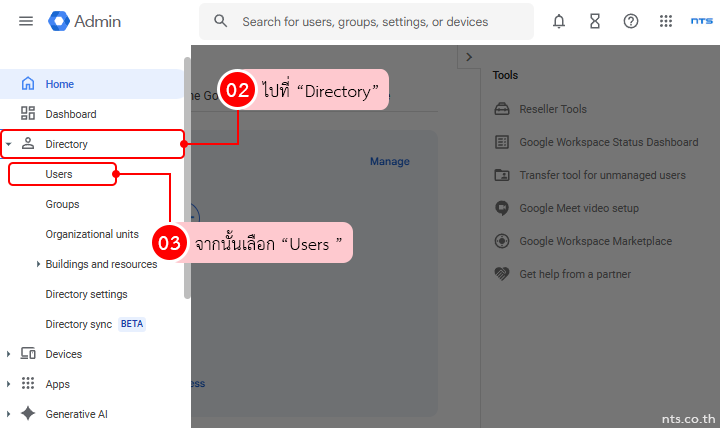Expand the Apps section arrow
The width and height of the screenshot is (720, 428).
click(x=9, y=384)
